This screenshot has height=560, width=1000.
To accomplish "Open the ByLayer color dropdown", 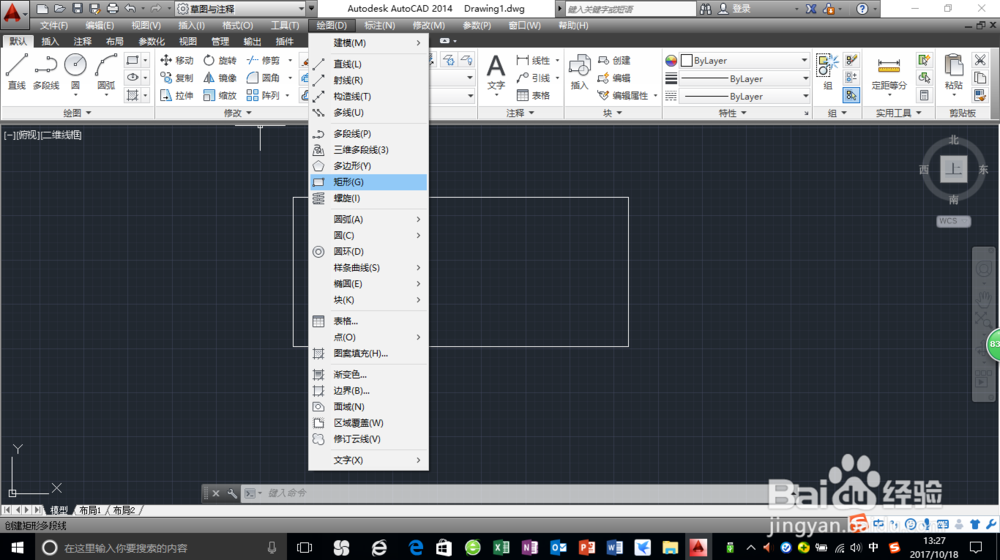I will pyautogui.click(x=744, y=60).
